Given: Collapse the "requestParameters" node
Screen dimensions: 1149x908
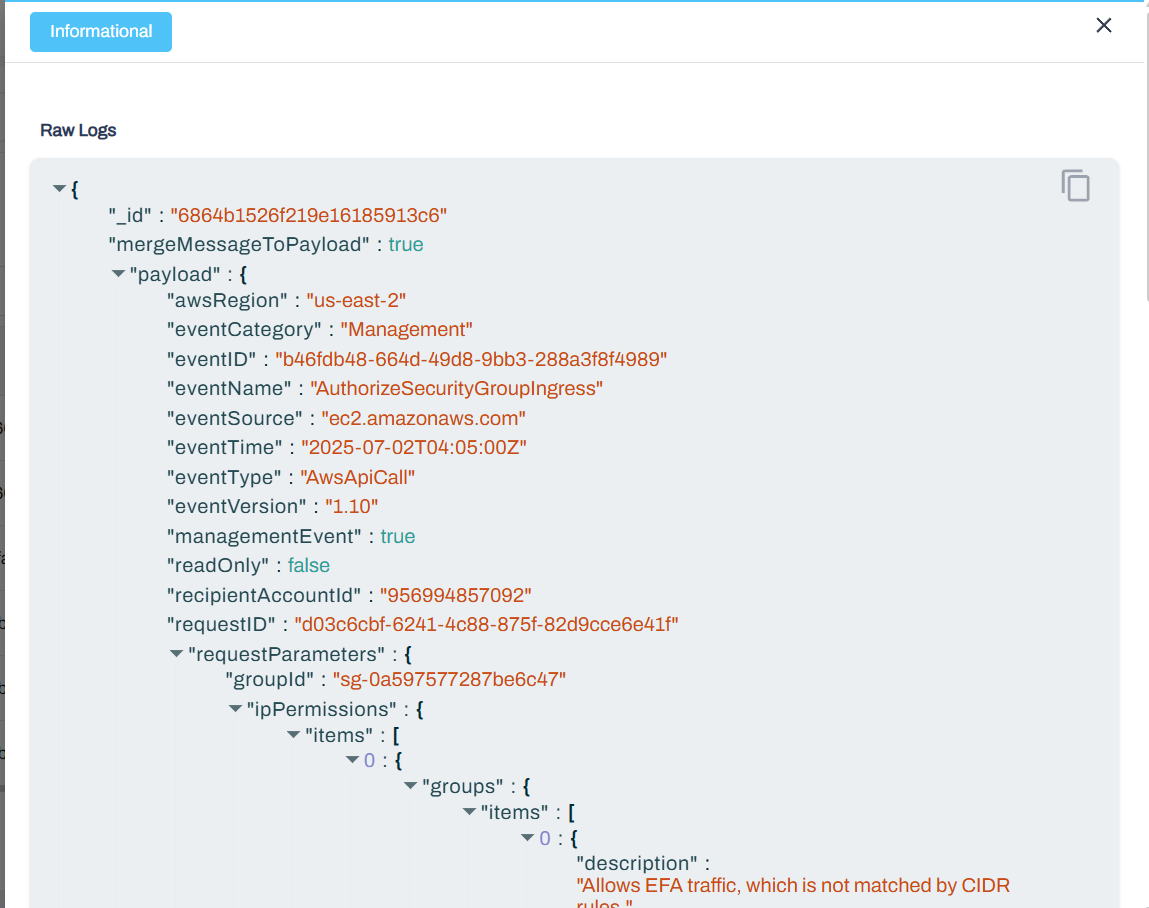Looking at the screenshot, I should [177, 653].
